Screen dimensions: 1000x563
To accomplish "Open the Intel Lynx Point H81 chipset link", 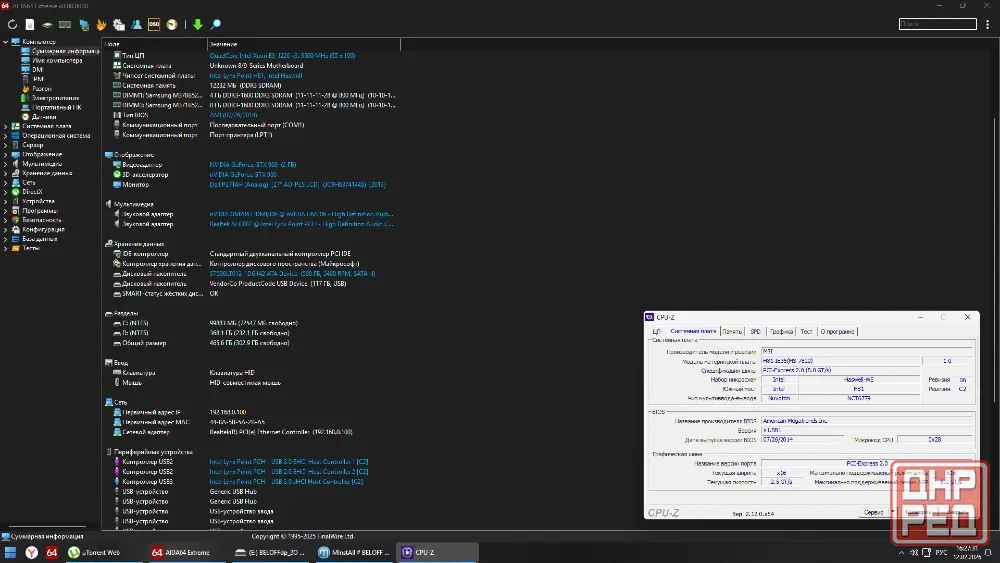I will click(256, 75).
